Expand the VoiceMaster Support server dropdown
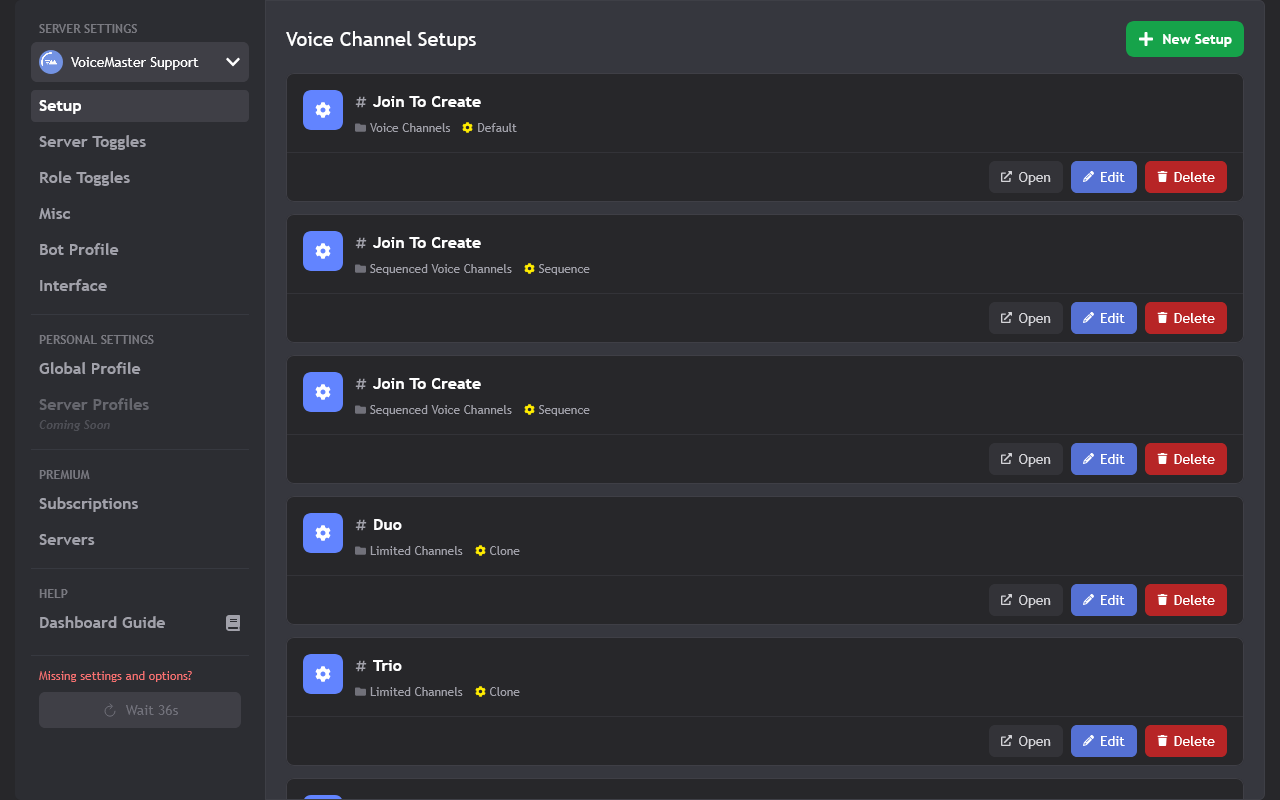This screenshot has height=800, width=1280. click(x=233, y=62)
